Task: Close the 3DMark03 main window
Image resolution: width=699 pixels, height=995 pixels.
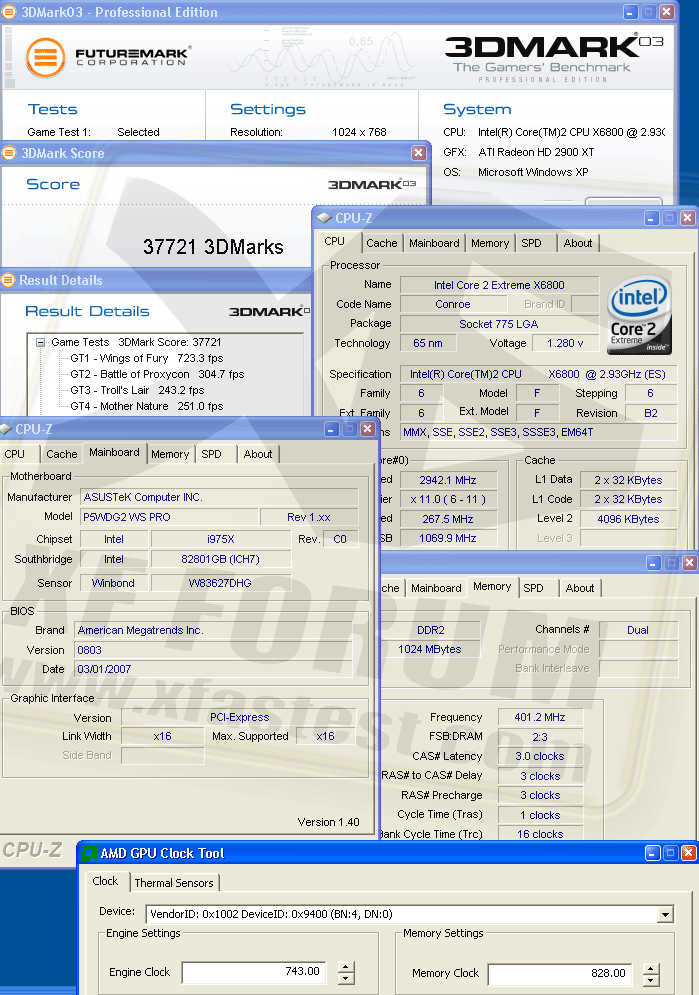Action: pyautogui.click(x=667, y=11)
